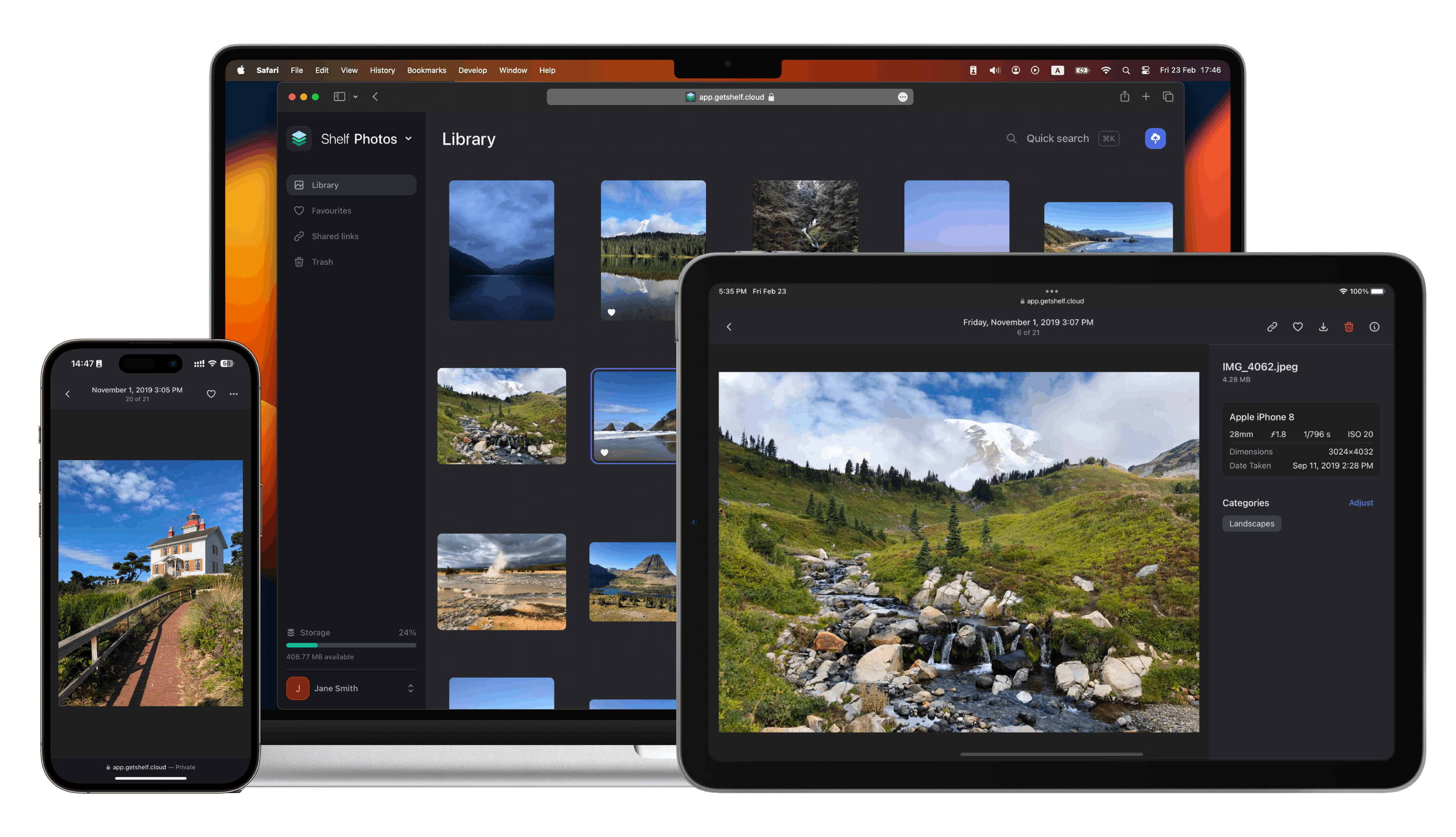Click the info icon on iPad toolbar
This screenshot has width=1456, height=837.
1374,326
